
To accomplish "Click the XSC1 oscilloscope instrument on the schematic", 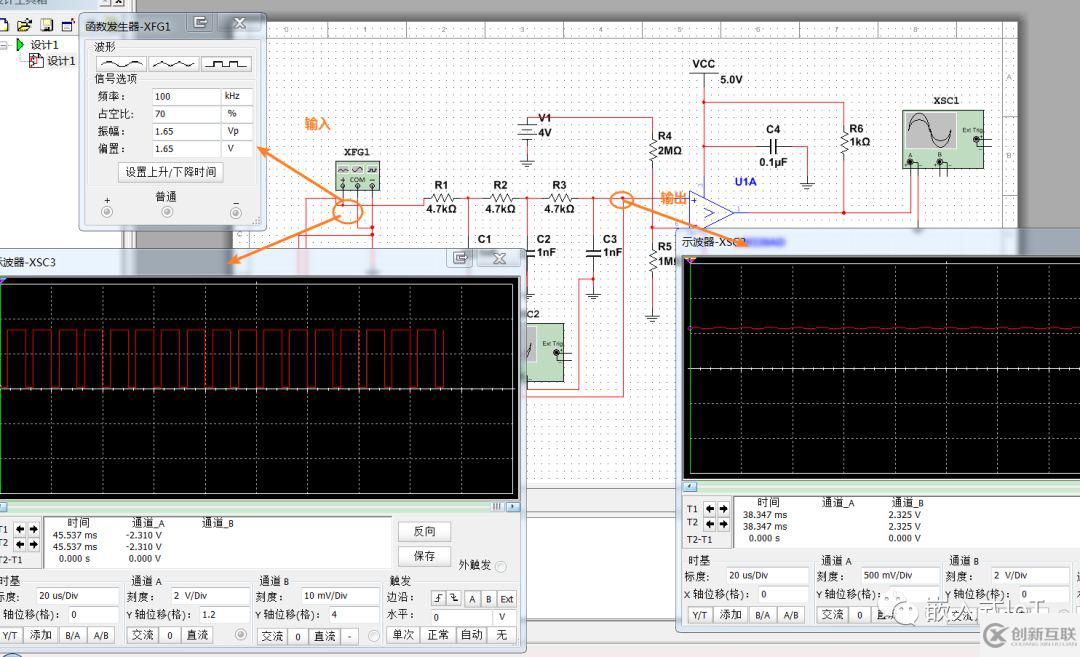I will pos(942,137).
